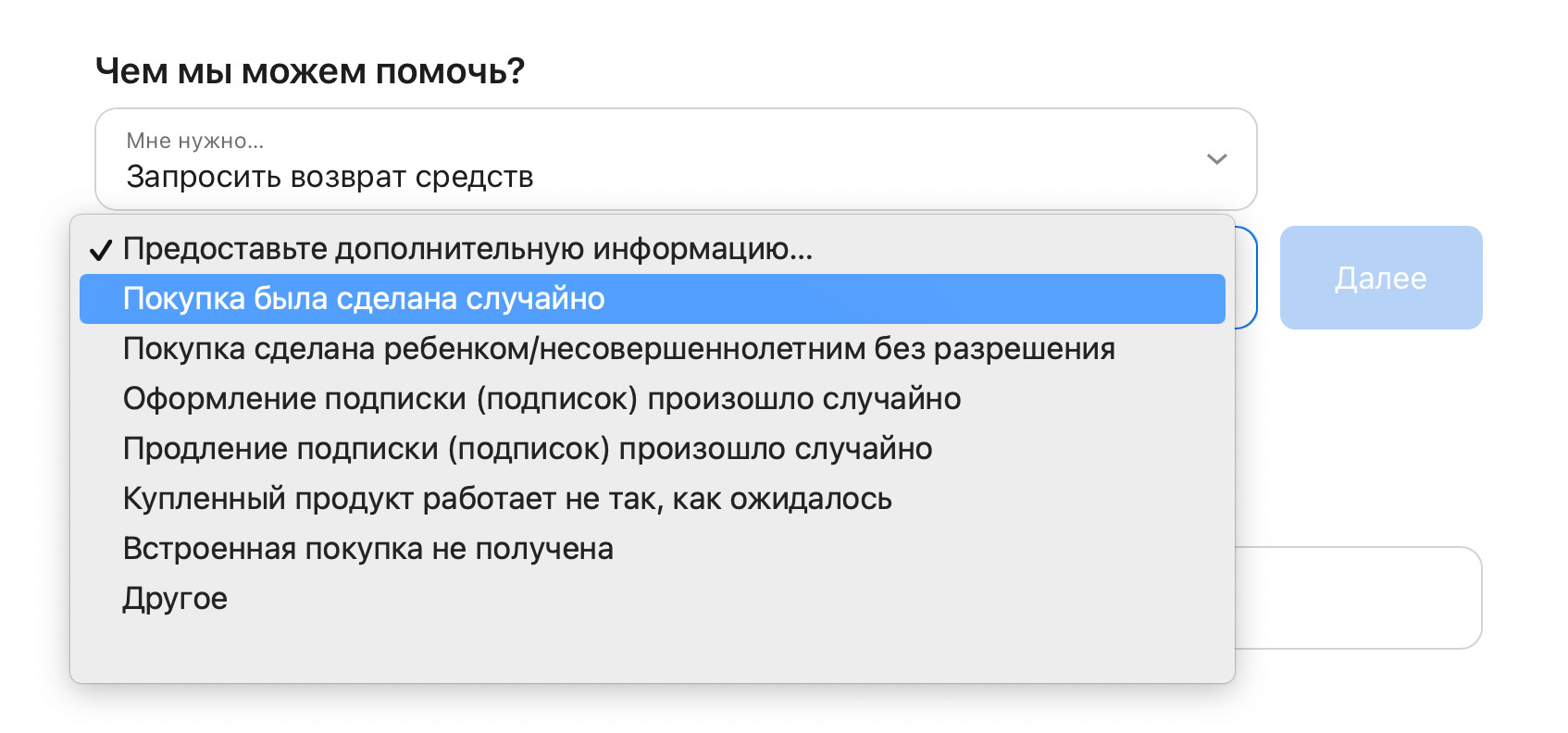Screen dimensions: 1568x733
Task: Click the "Чем мы можем помочь?" heading
Action: [310, 71]
